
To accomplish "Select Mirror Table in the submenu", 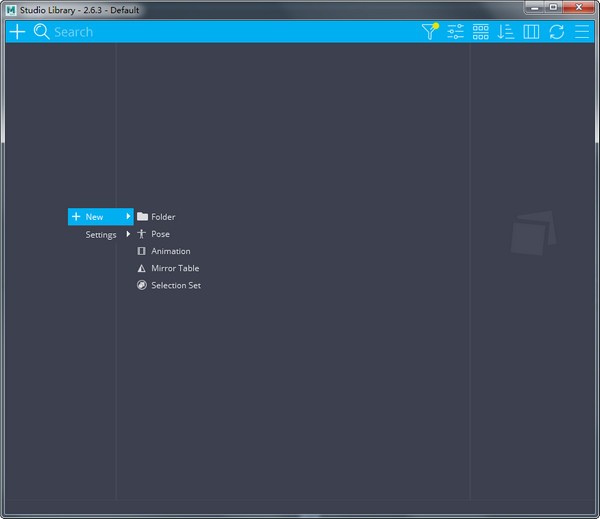I will click(x=175, y=268).
